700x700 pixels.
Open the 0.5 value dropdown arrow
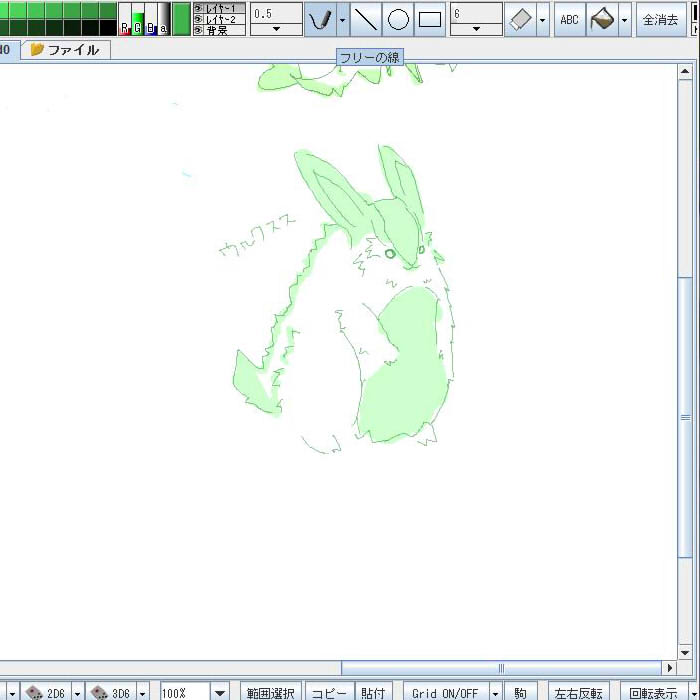pos(276,29)
